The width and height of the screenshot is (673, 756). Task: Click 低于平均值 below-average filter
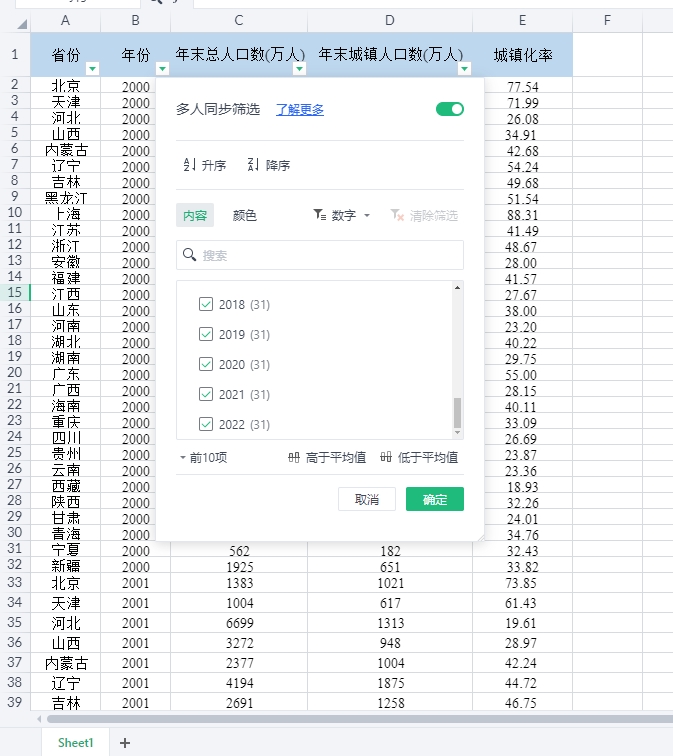419,457
